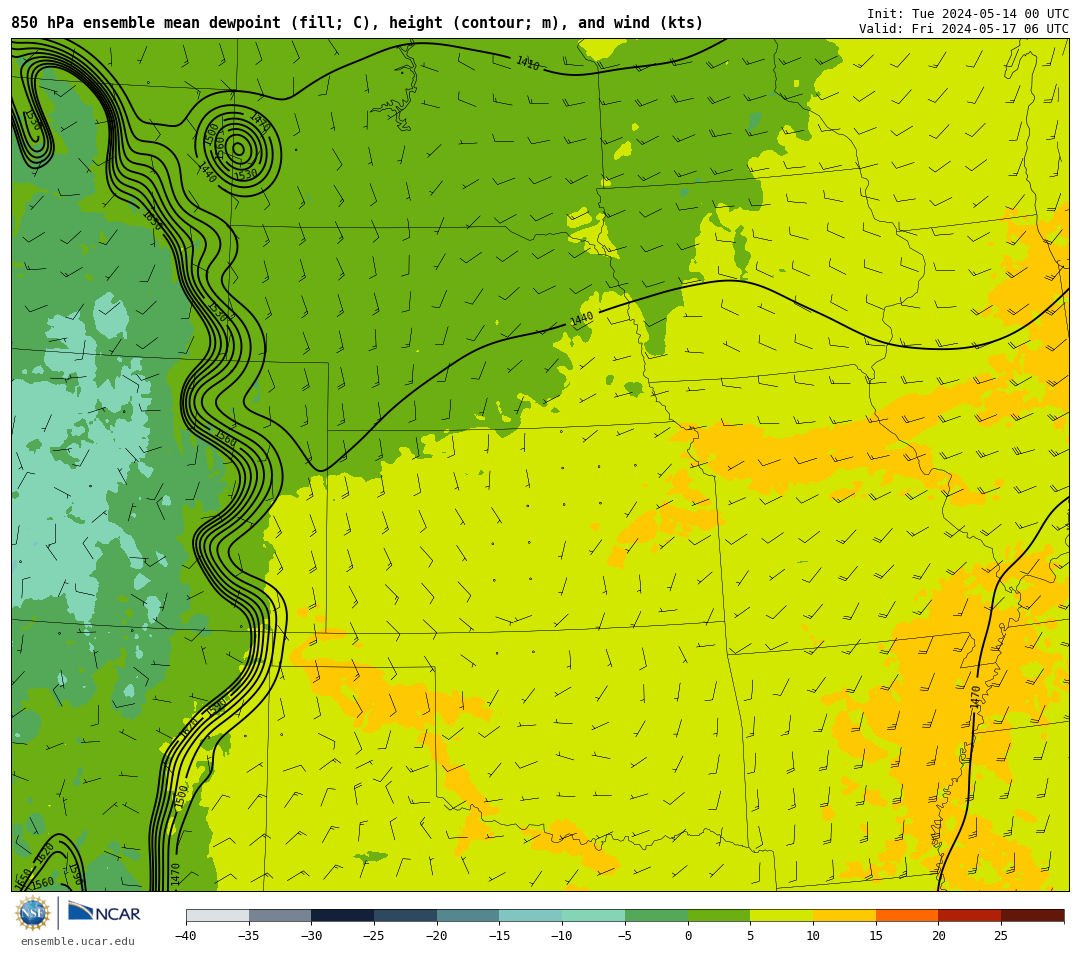
Task: Click the -10 colorbar tick label
Action: (x=562, y=935)
